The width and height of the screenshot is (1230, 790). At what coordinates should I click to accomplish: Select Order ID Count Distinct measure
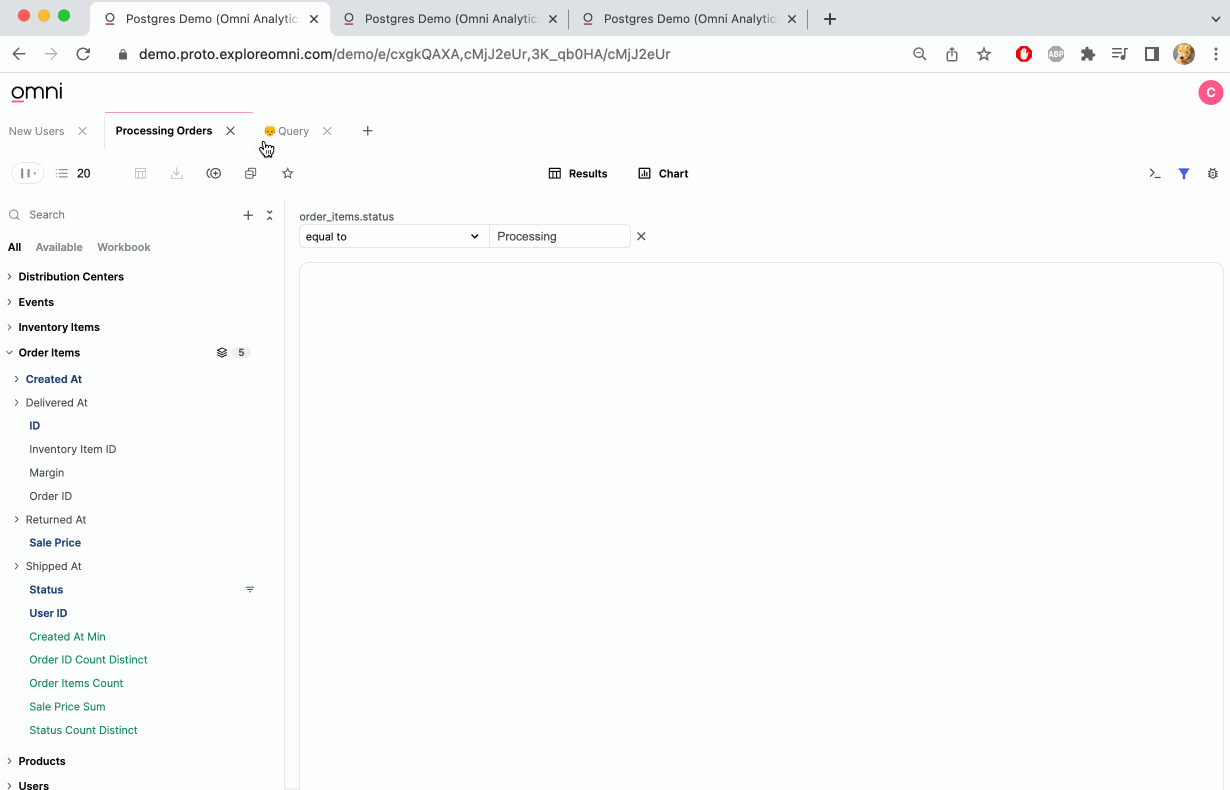click(88, 660)
